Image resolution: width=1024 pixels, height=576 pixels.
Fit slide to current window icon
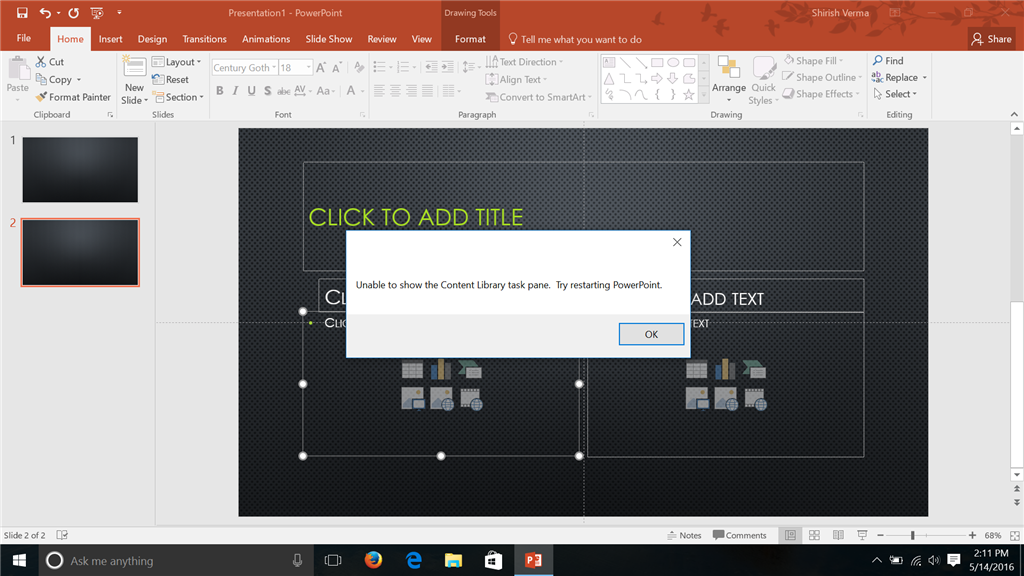pyautogui.click(x=1014, y=535)
